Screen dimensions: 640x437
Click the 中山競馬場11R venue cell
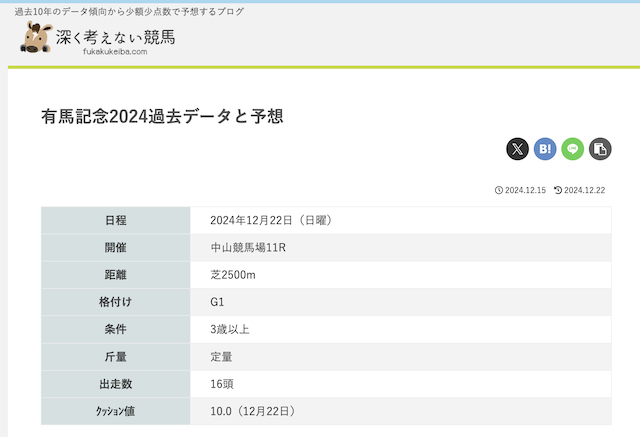tap(248, 247)
